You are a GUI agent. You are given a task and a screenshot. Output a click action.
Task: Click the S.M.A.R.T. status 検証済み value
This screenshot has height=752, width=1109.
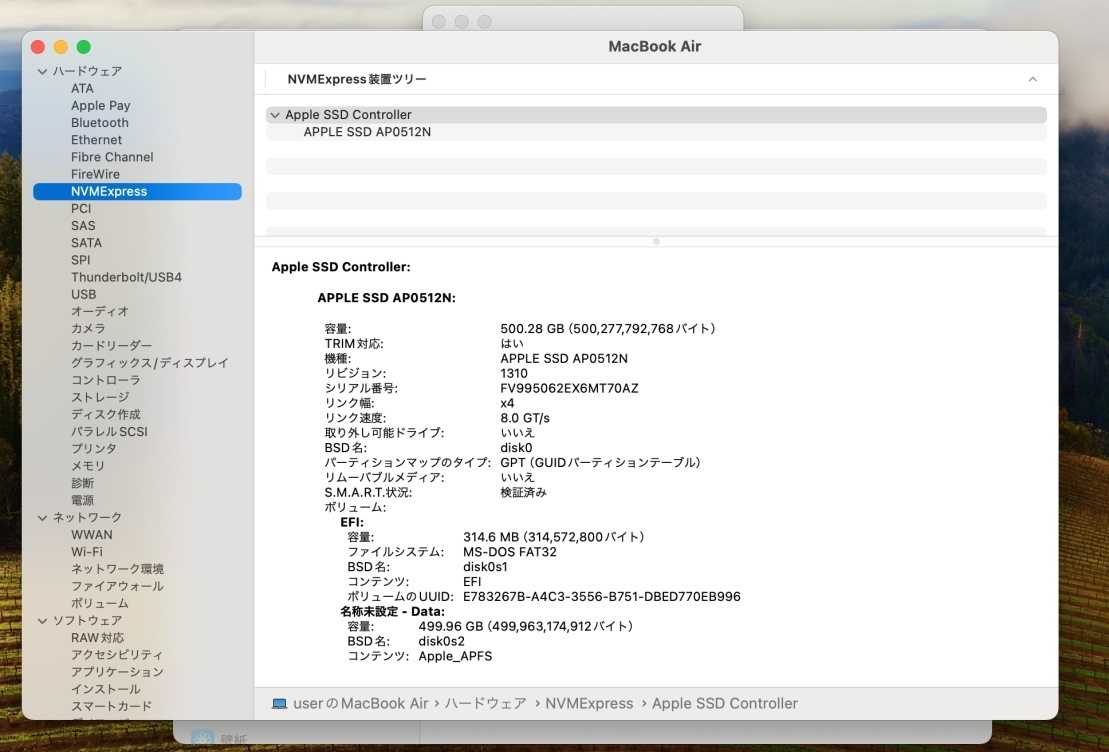click(x=523, y=492)
